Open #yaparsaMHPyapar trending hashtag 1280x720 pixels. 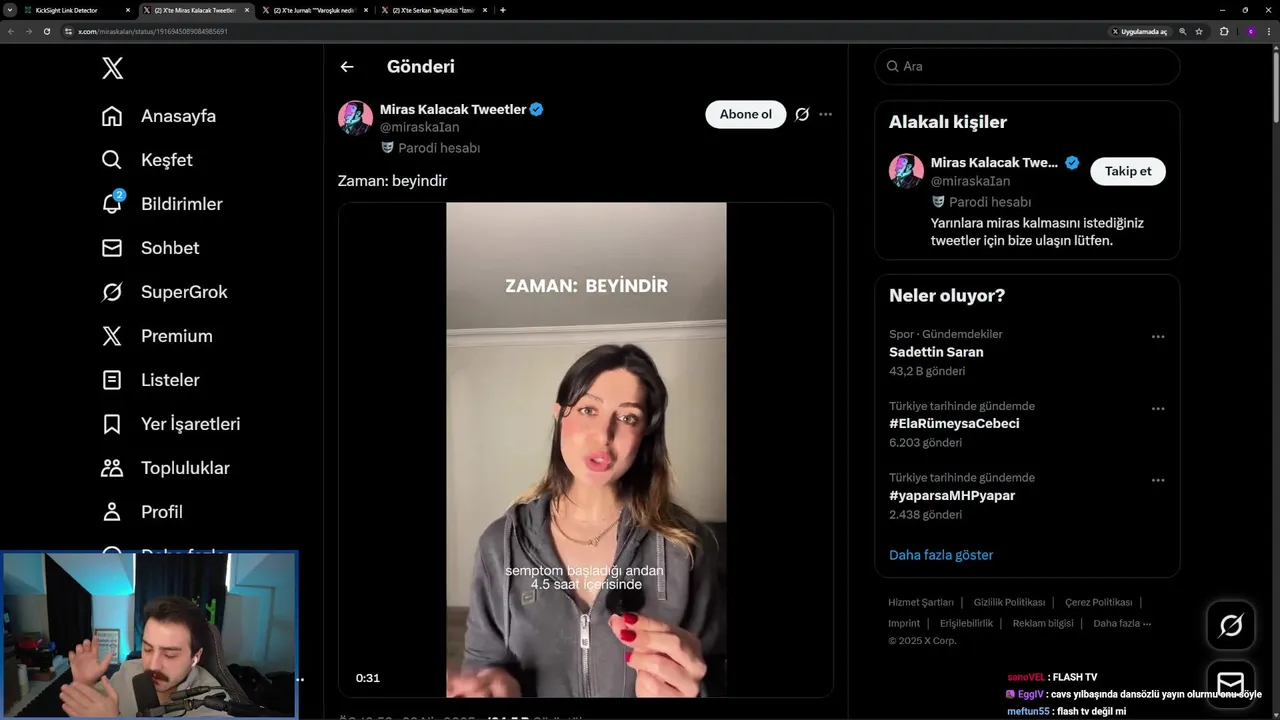tap(952, 496)
